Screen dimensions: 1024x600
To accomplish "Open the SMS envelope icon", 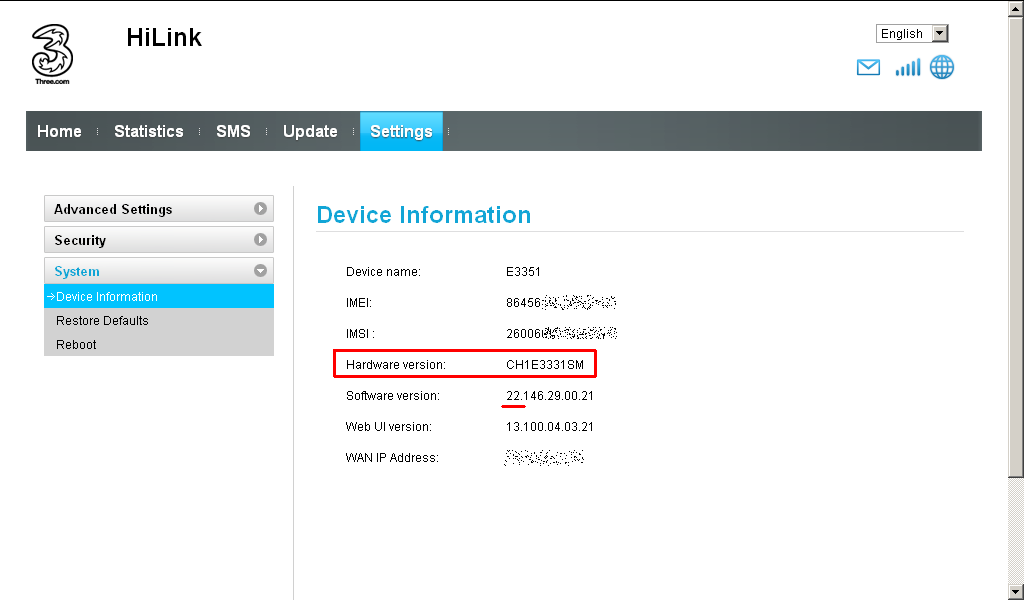I will (x=868, y=67).
